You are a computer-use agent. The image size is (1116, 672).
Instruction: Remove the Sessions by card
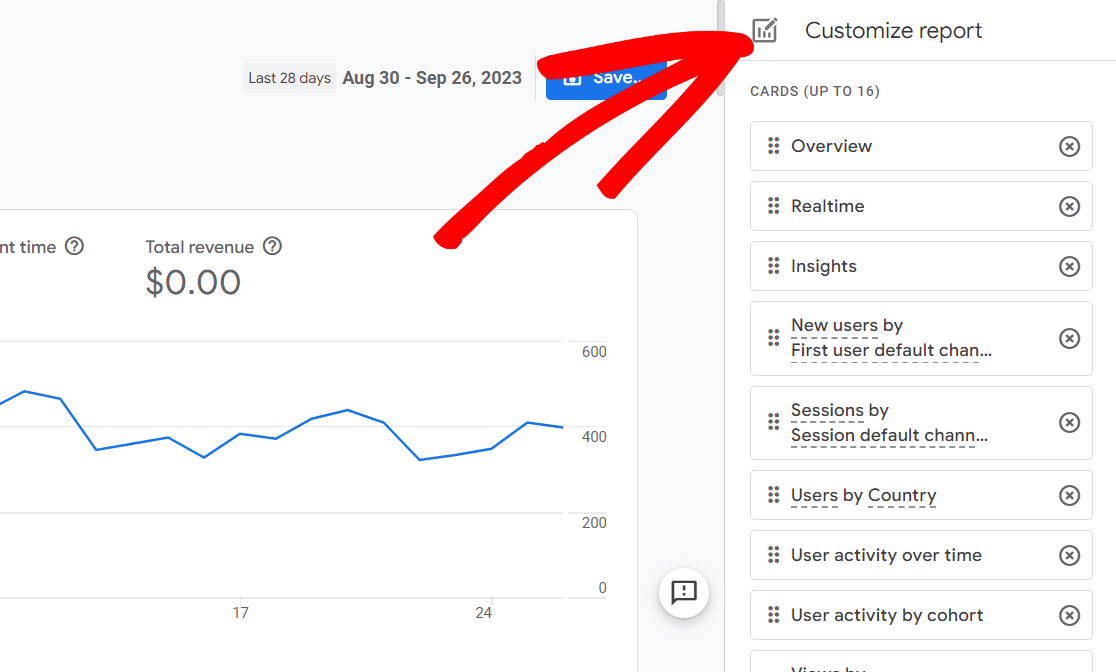[1069, 422]
